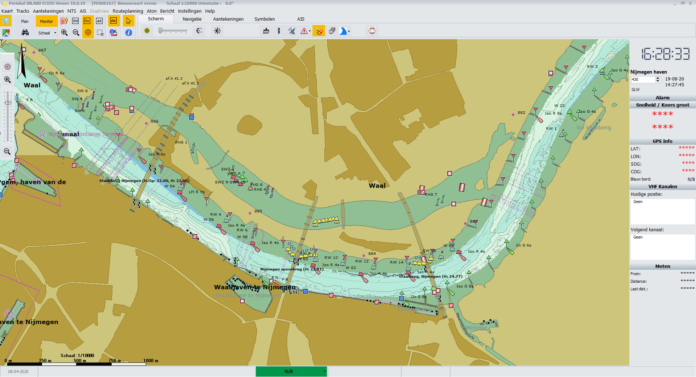Toggle the Plan mode button

pyautogui.click(x=25, y=21)
